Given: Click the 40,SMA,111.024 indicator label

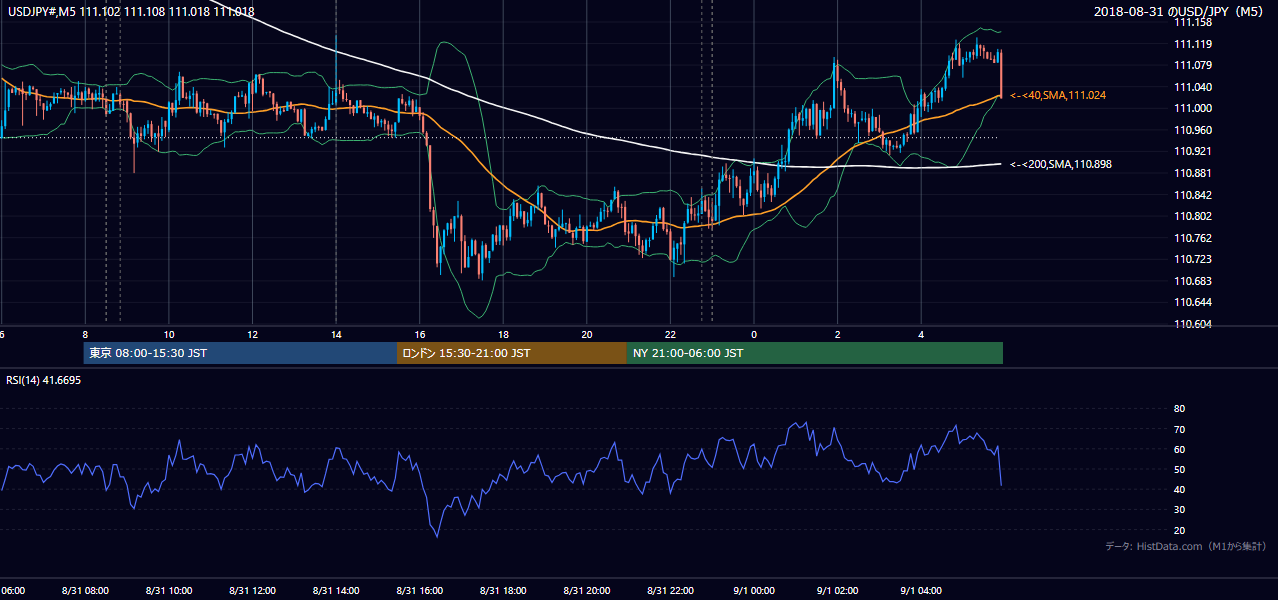Looking at the screenshot, I should click(x=1058, y=95).
